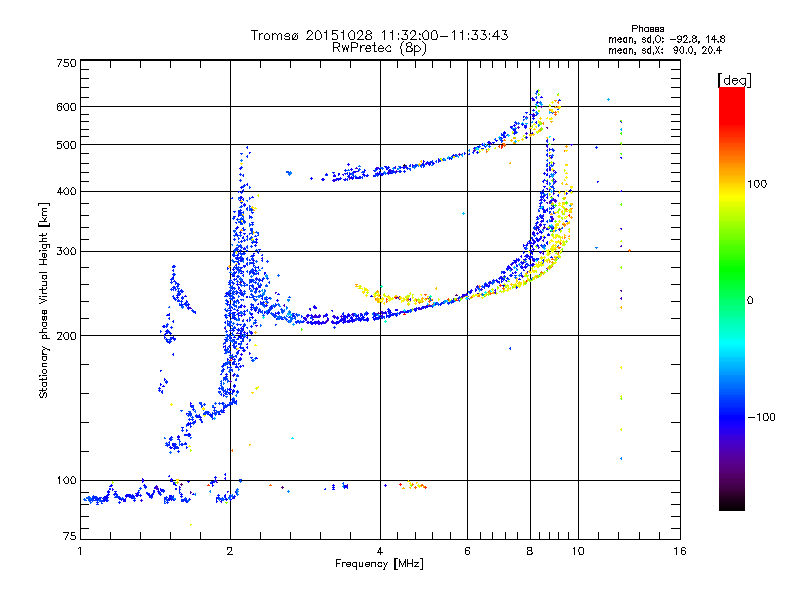Click the y-axis tick label '200'

coord(66,336)
